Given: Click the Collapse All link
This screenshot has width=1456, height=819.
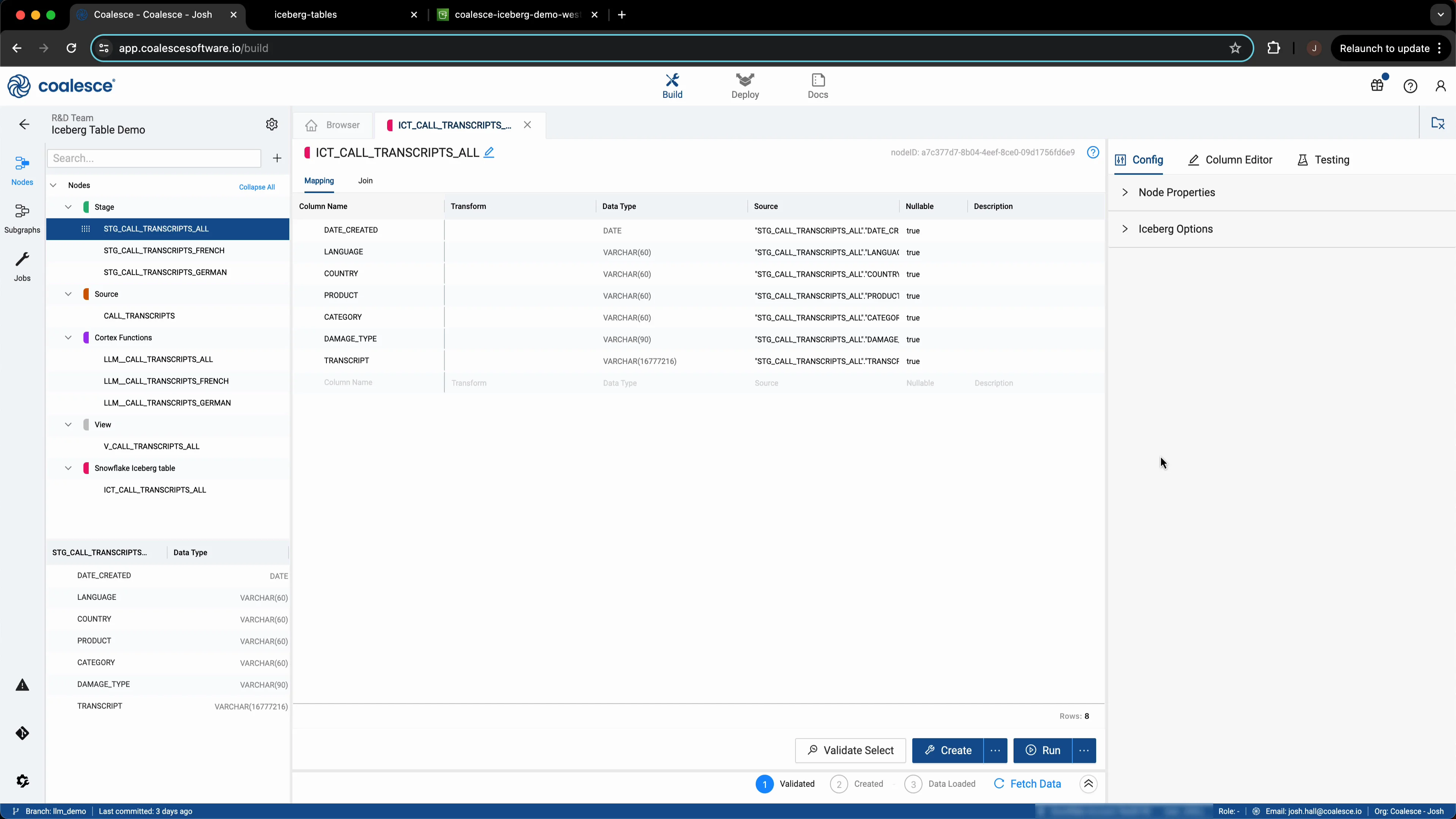Looking at the screenshot, I should tap(257, 187).
